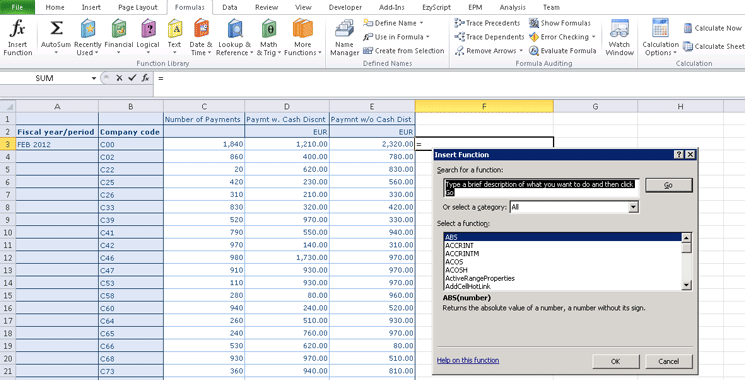Image resolution: width=745 pixels, height=380 pixels.
Task: Click Calculate Now
Action: pos(713,28)
